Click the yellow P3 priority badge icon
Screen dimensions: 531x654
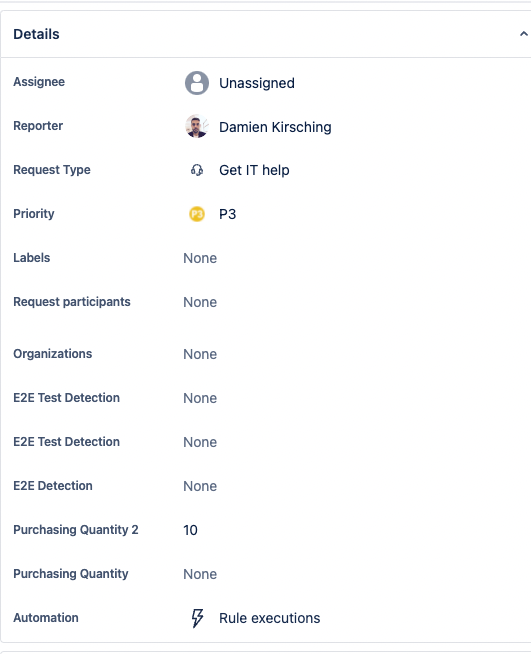point(197,214)
